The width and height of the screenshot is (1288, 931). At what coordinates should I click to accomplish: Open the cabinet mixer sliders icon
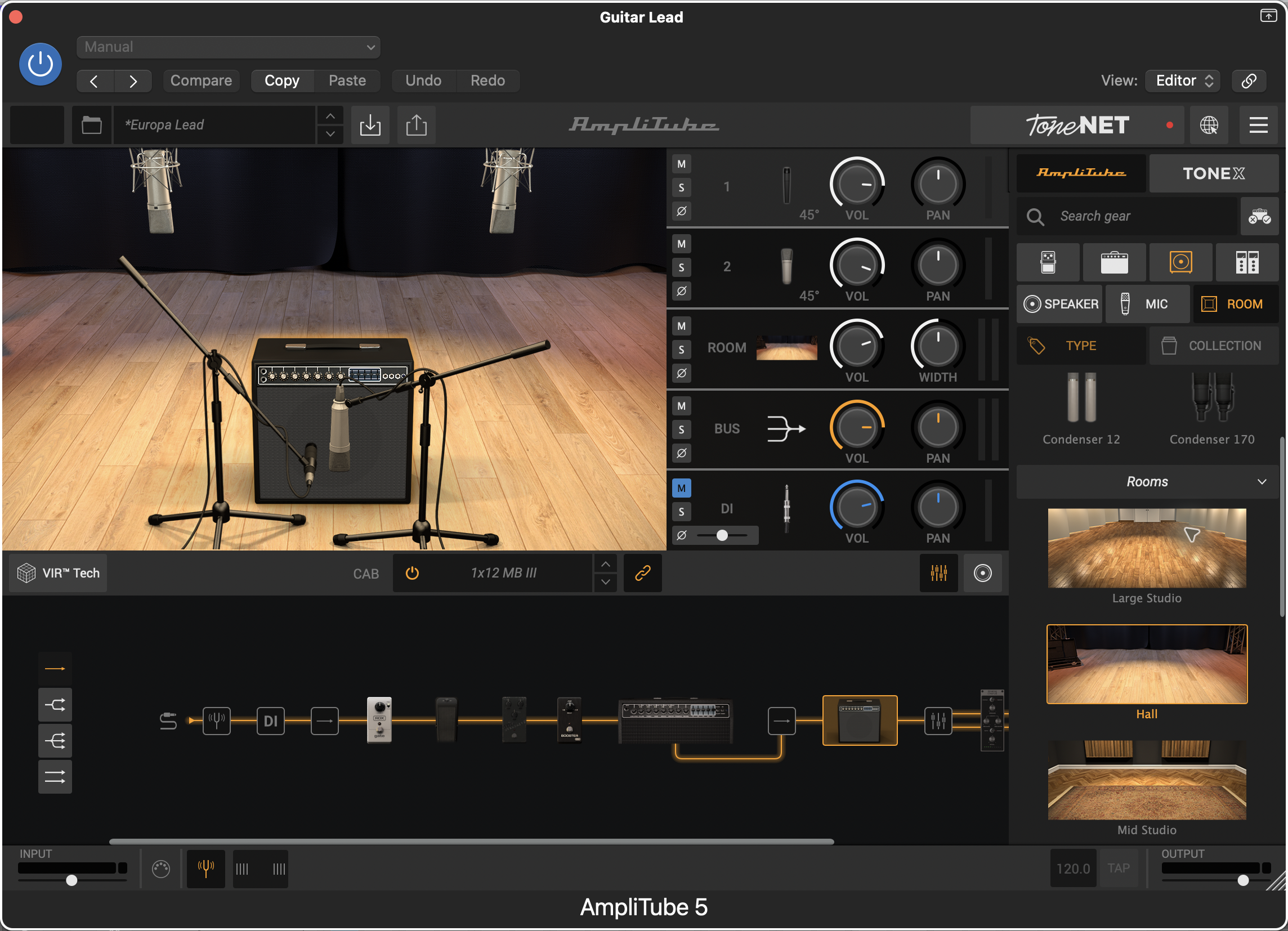[939, 573]
